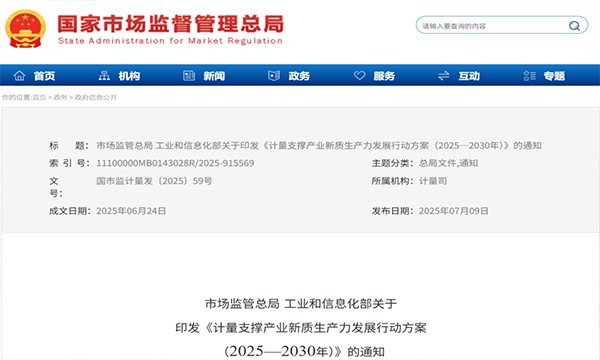The image size is (600, 360).
Task: Click the list icon beside 专题
Action: (529, 76)
